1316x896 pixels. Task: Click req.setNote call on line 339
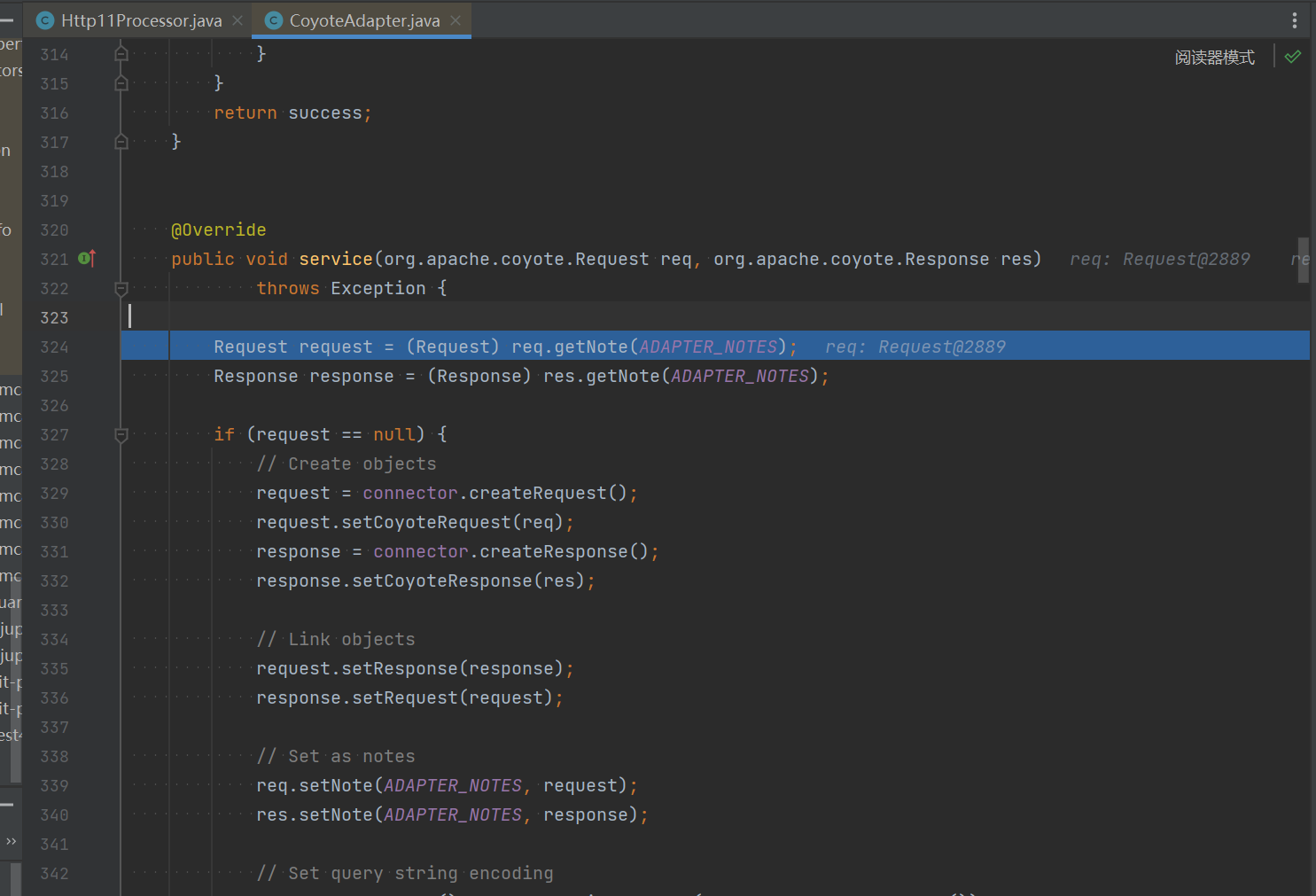coord(447,785)
